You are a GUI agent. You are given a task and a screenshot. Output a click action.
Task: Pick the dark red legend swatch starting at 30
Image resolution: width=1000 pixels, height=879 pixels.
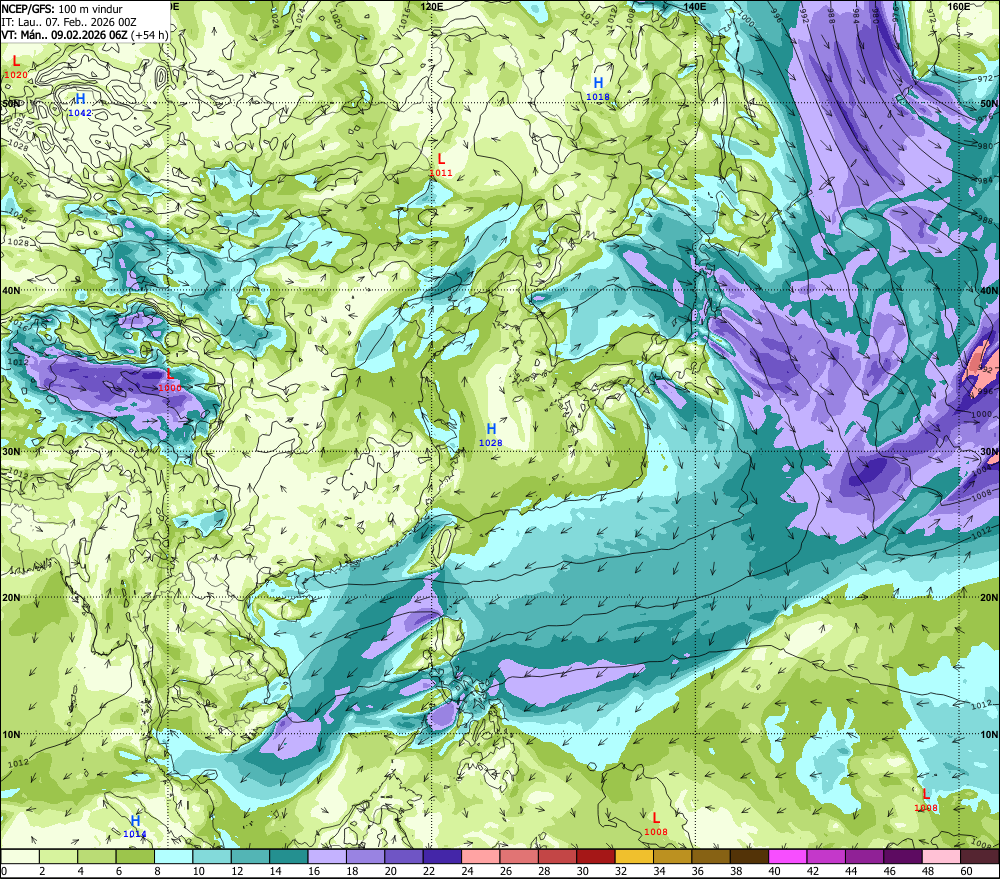tap(596, 856)
